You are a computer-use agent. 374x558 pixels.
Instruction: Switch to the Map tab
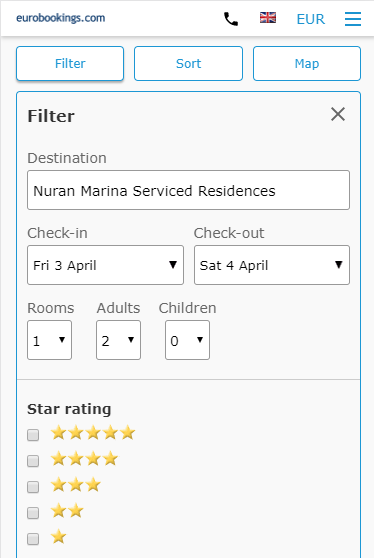(307, 63)
